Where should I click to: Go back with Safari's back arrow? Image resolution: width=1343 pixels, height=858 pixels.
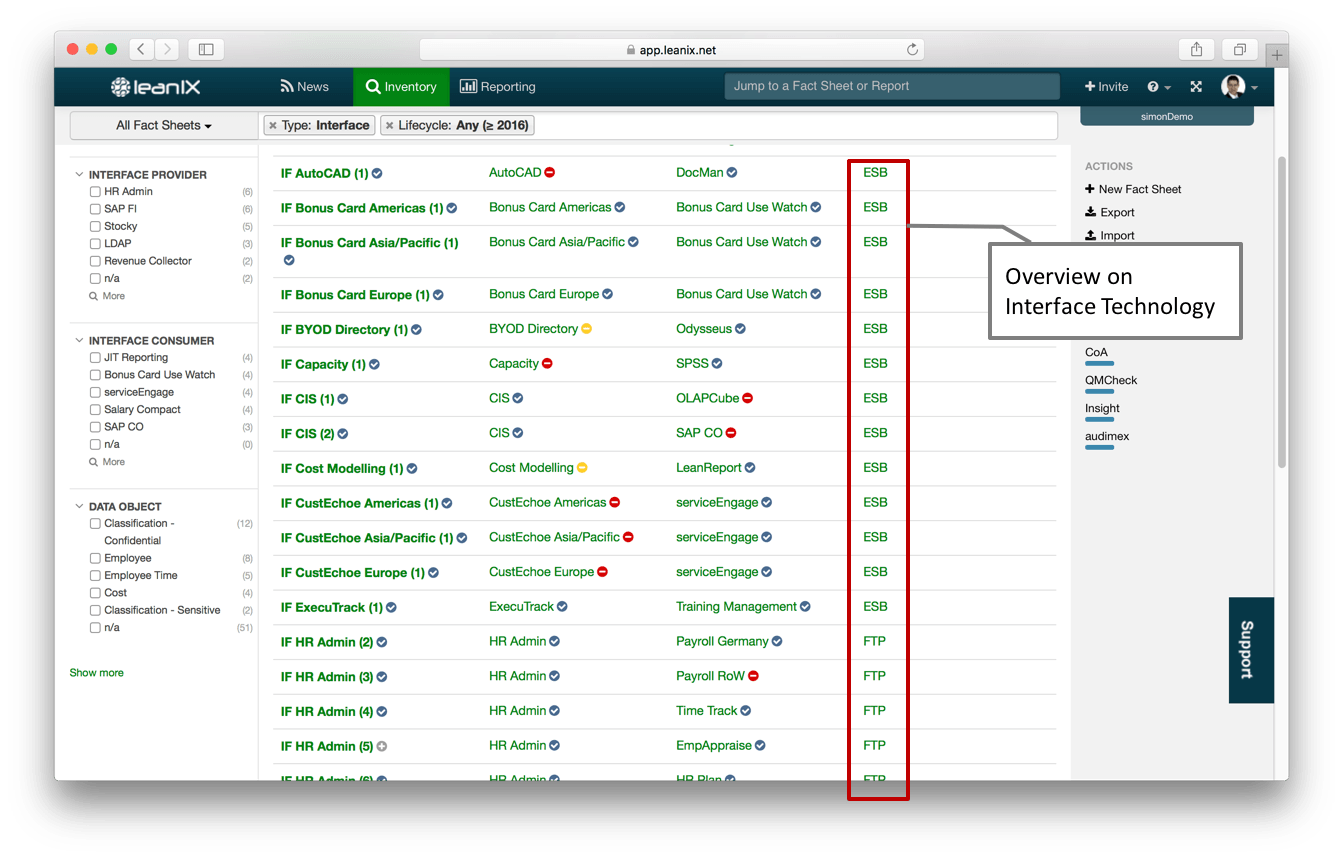(141, 49)
